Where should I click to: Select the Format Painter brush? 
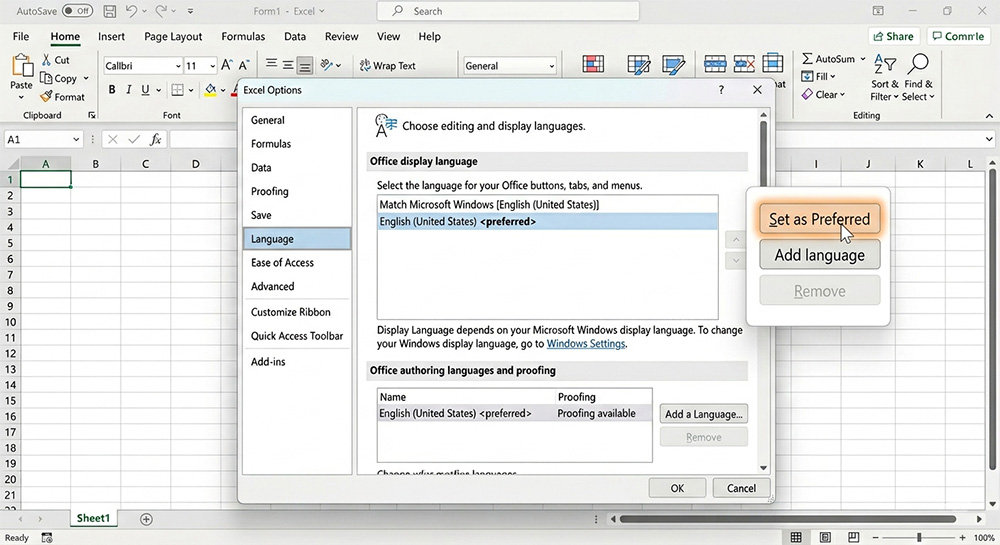[x=46, y=97]
